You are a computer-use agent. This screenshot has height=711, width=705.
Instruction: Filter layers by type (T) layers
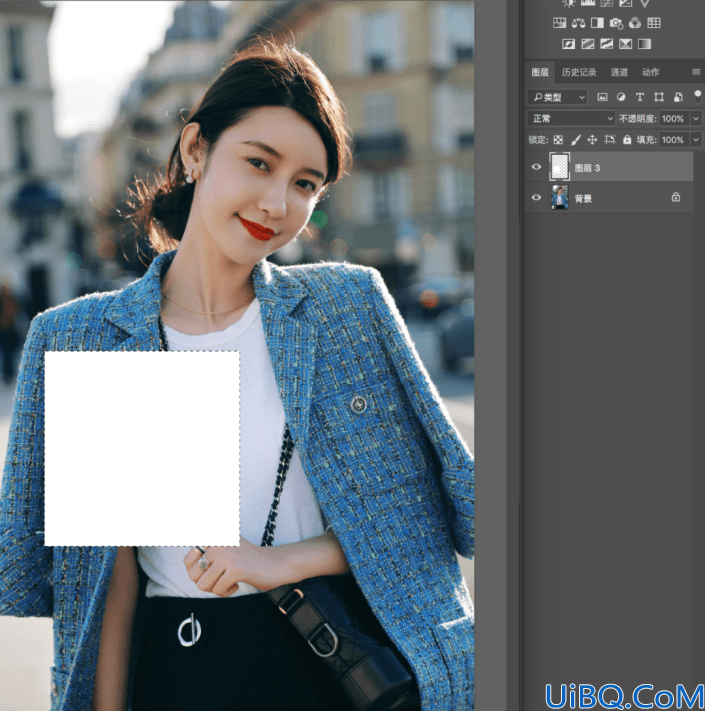(x=640, y=97)
